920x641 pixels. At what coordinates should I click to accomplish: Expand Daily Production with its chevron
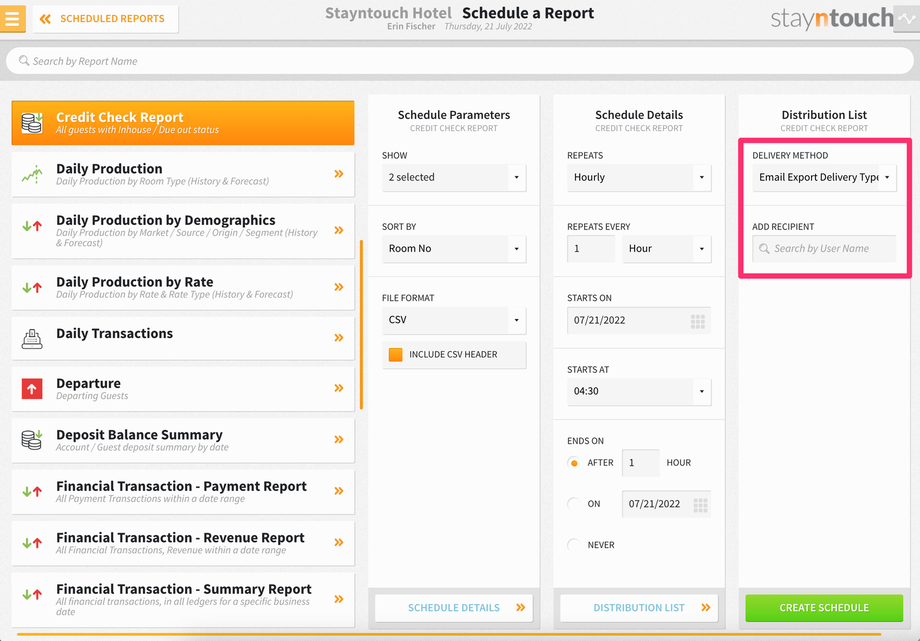(339, 174)
